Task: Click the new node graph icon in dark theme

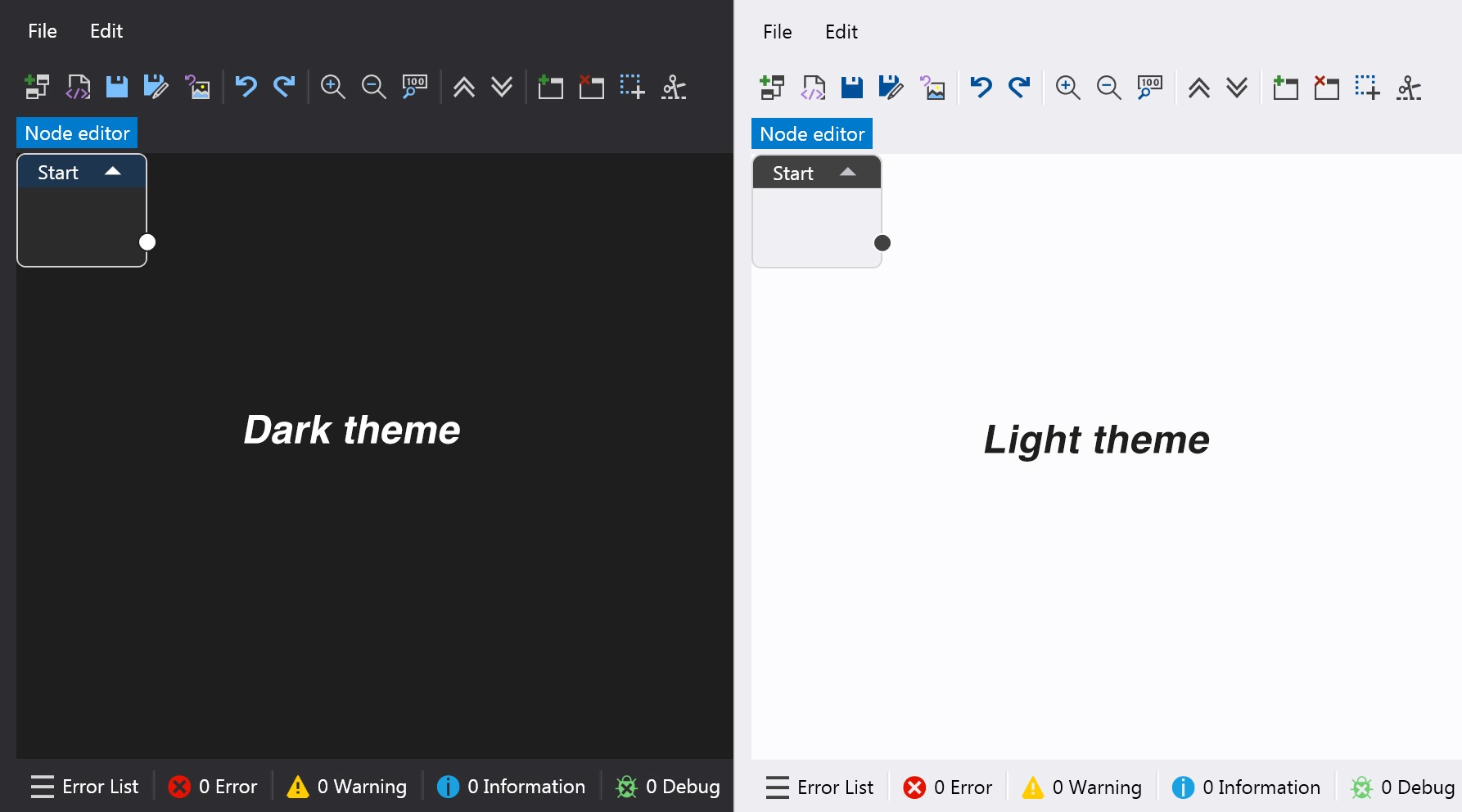Action: point(37,87)
